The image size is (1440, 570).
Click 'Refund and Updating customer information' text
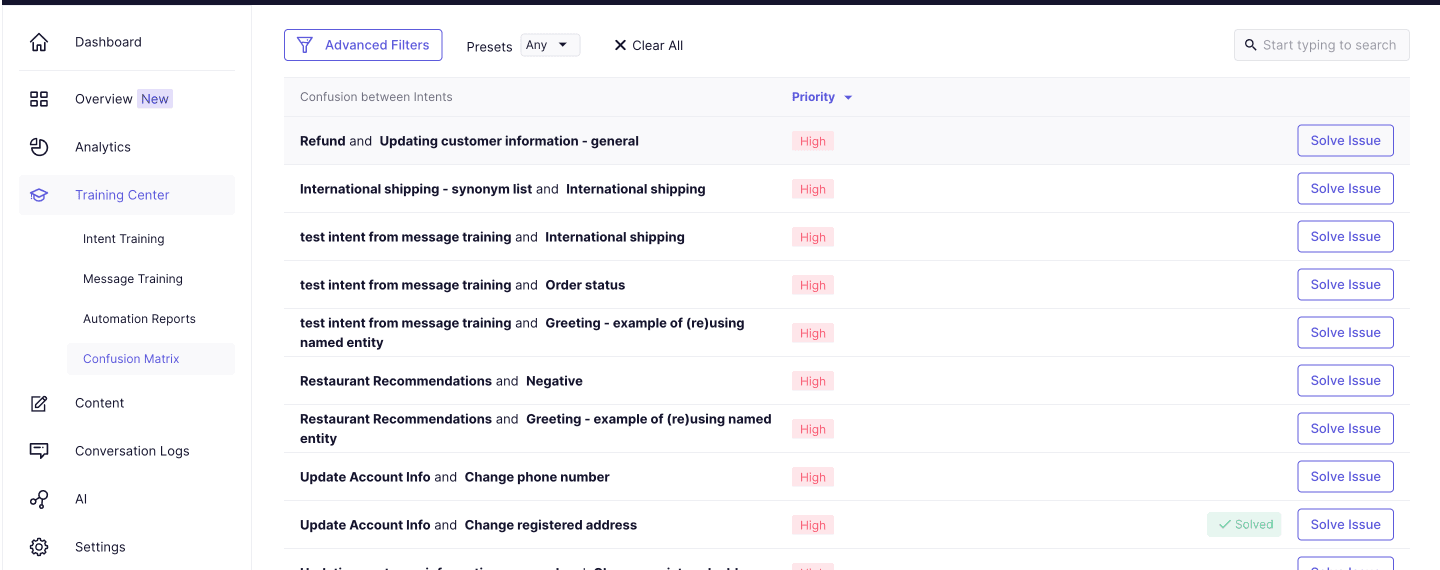[x=469, y=141]
